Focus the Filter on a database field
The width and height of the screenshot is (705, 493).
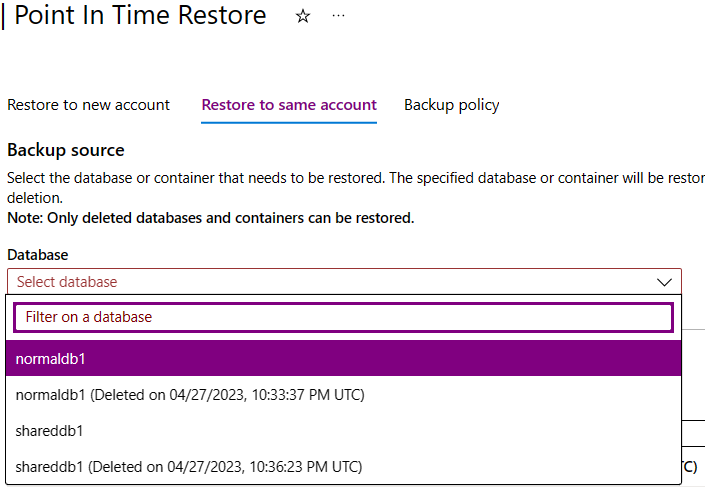pyautogui.click(x=343, y=317)
